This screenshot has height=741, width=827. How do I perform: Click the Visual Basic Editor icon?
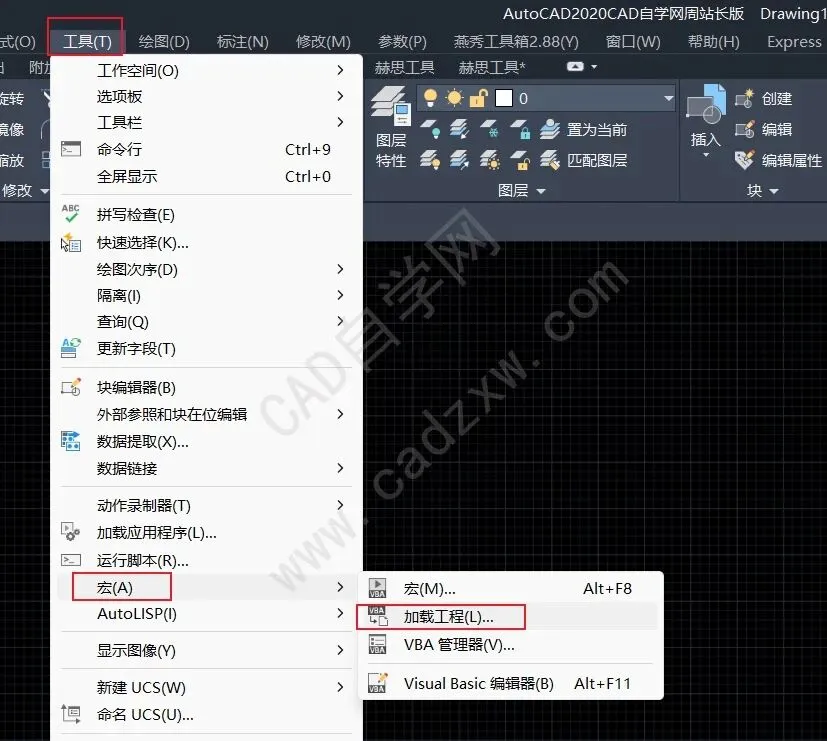point(377,683)
